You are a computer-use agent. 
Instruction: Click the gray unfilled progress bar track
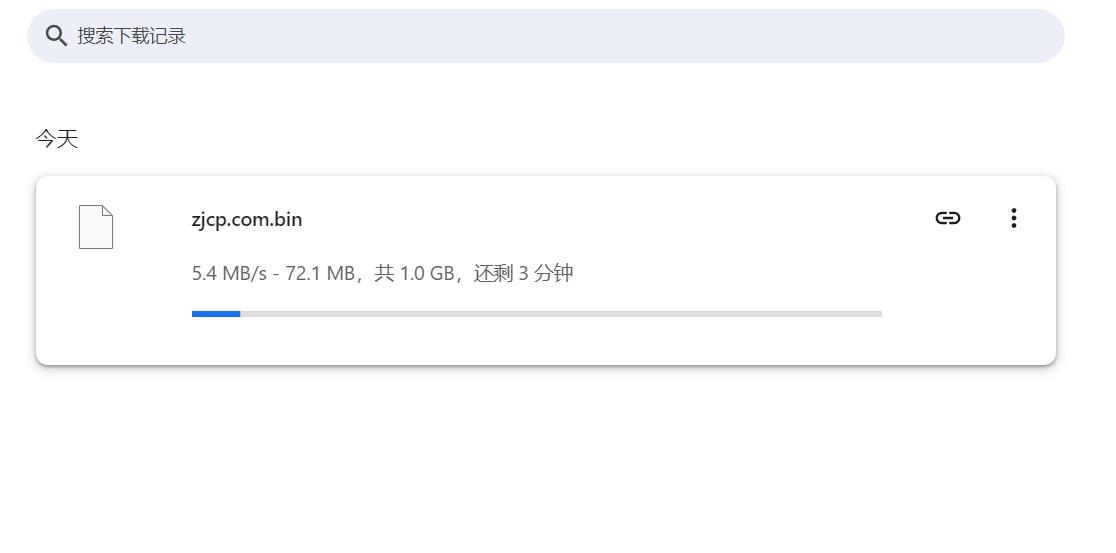click(x=560, y=314)
